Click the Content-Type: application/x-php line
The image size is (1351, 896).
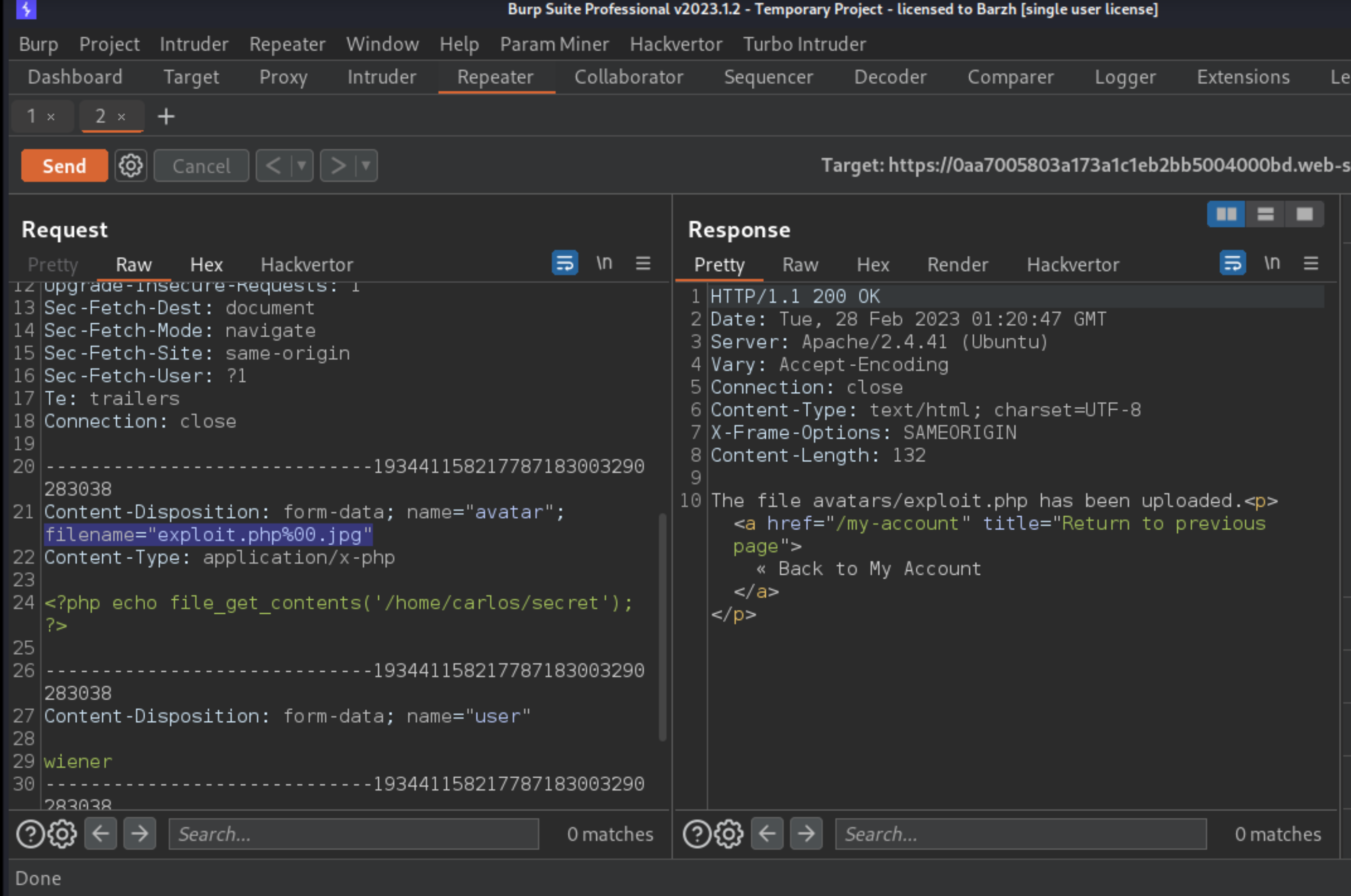click(220, 557)
